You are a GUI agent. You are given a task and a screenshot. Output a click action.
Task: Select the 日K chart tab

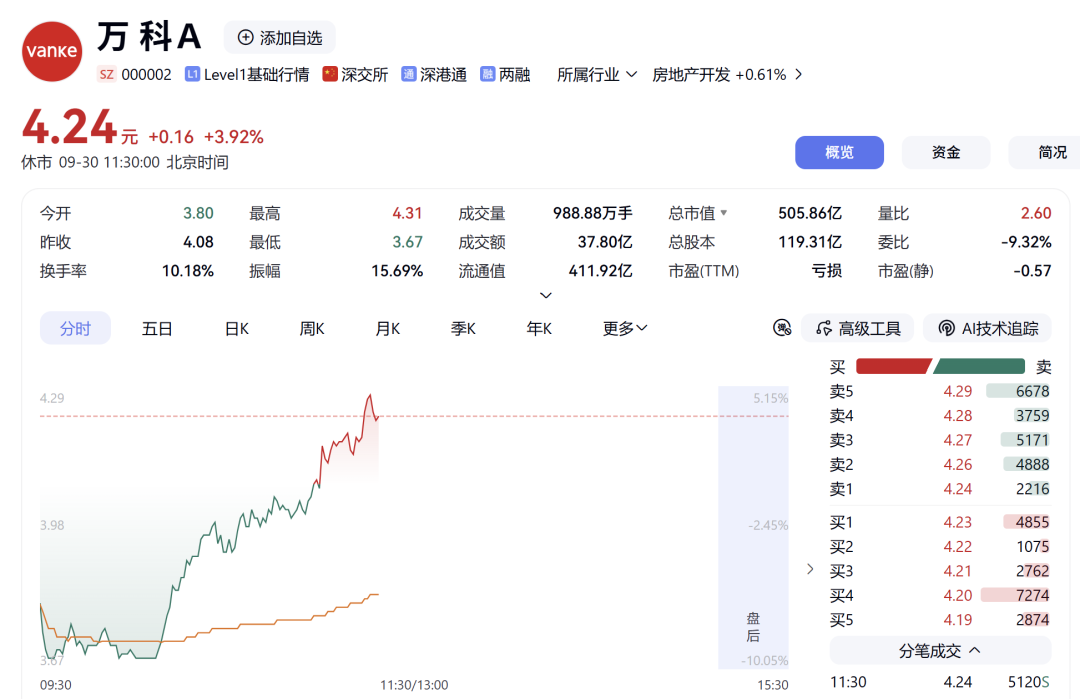tap(236, 328)
